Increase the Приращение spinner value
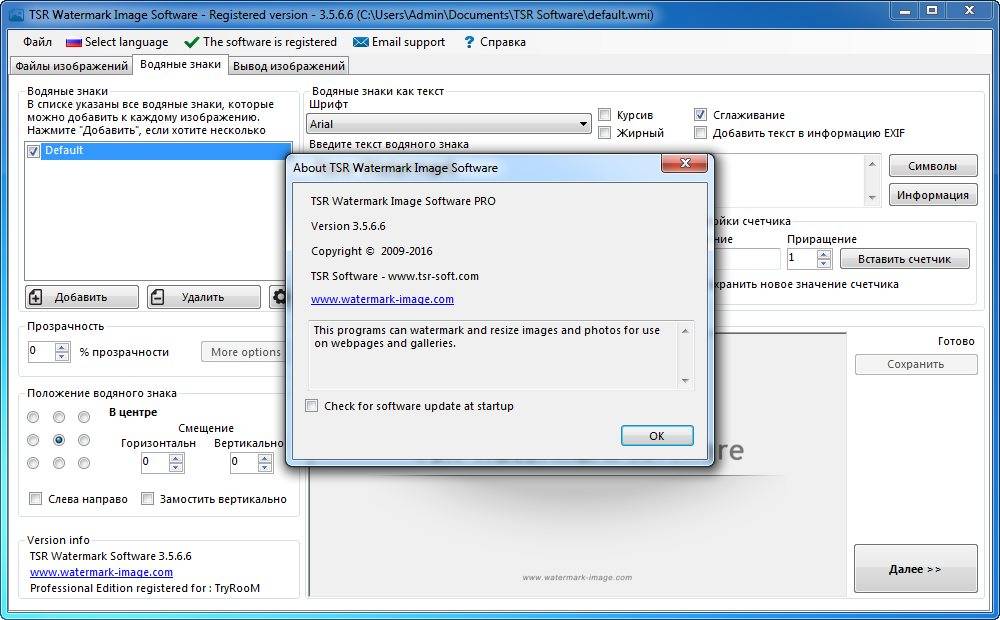 (824, 255)
